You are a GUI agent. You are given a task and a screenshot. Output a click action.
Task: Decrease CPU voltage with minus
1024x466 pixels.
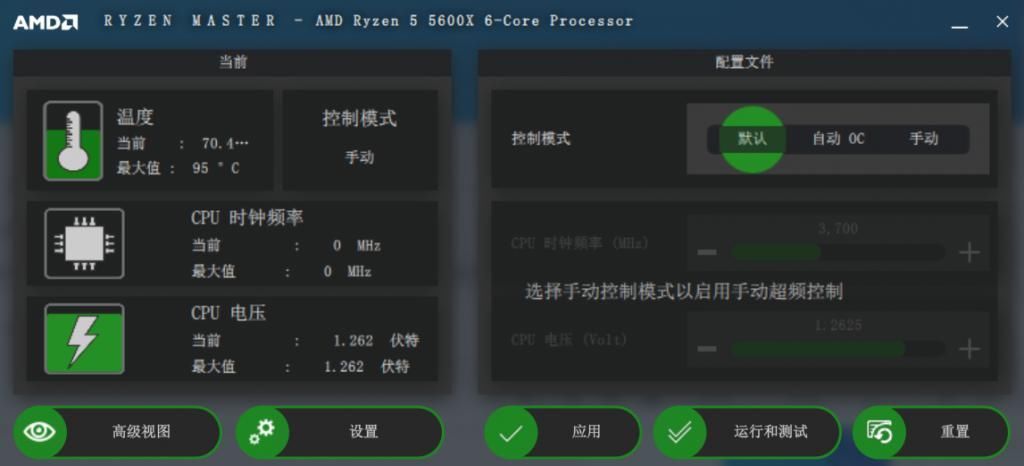[x=707, y=349]
